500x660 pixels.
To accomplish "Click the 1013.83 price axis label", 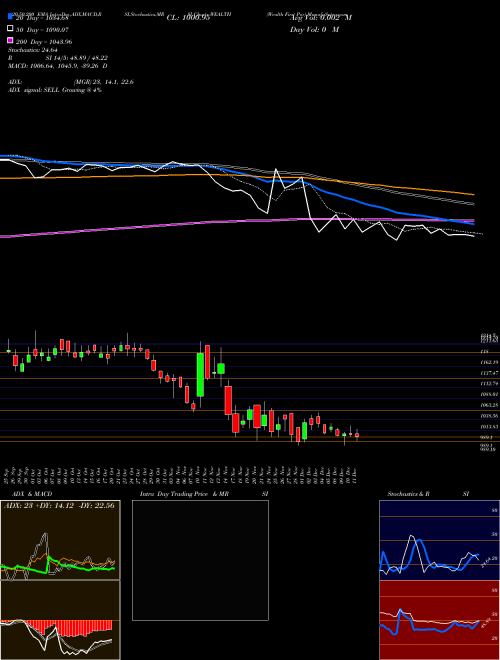I will point(489,426).
